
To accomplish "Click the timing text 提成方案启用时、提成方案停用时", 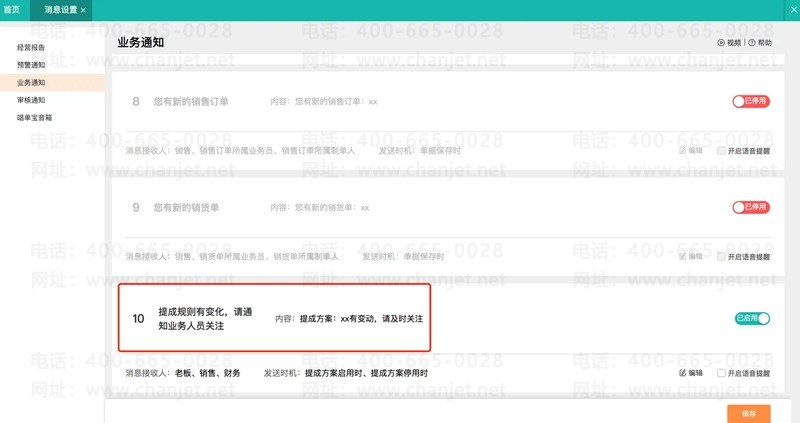I will click(366, 373).
